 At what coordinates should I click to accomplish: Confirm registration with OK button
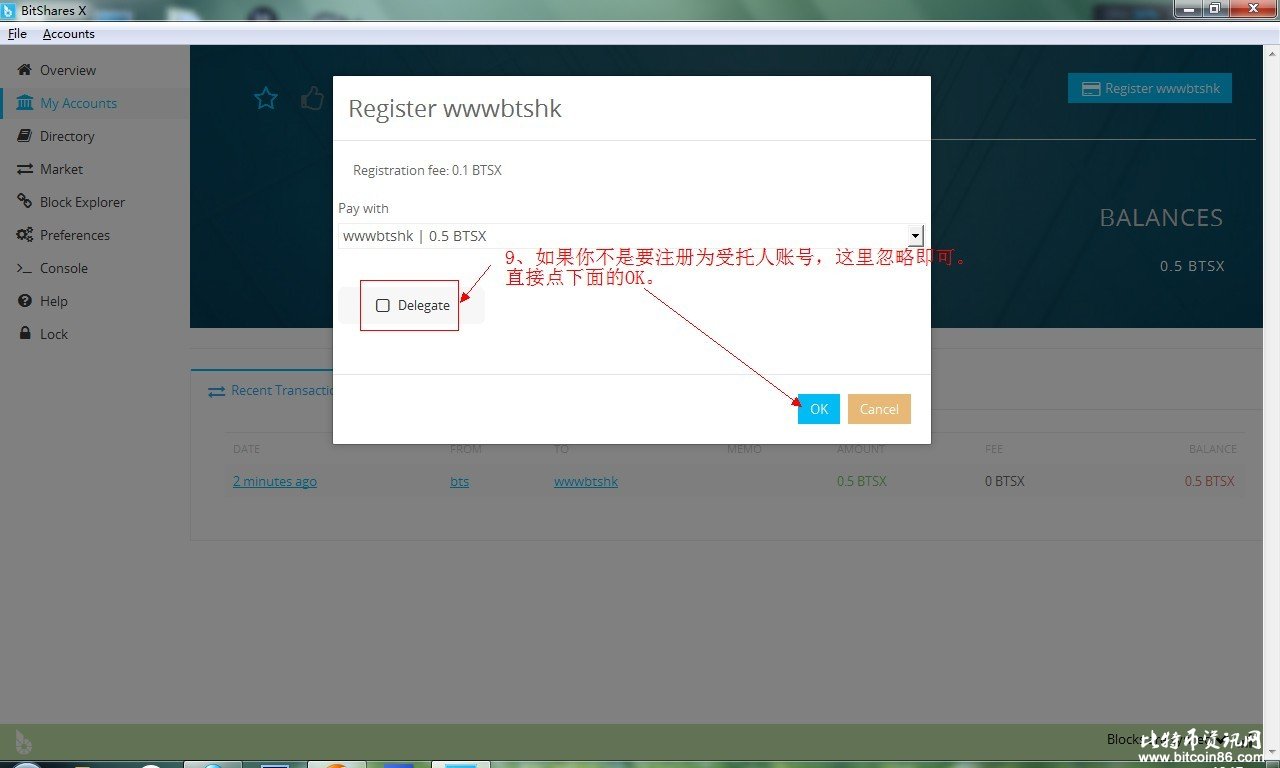point(818,409)
